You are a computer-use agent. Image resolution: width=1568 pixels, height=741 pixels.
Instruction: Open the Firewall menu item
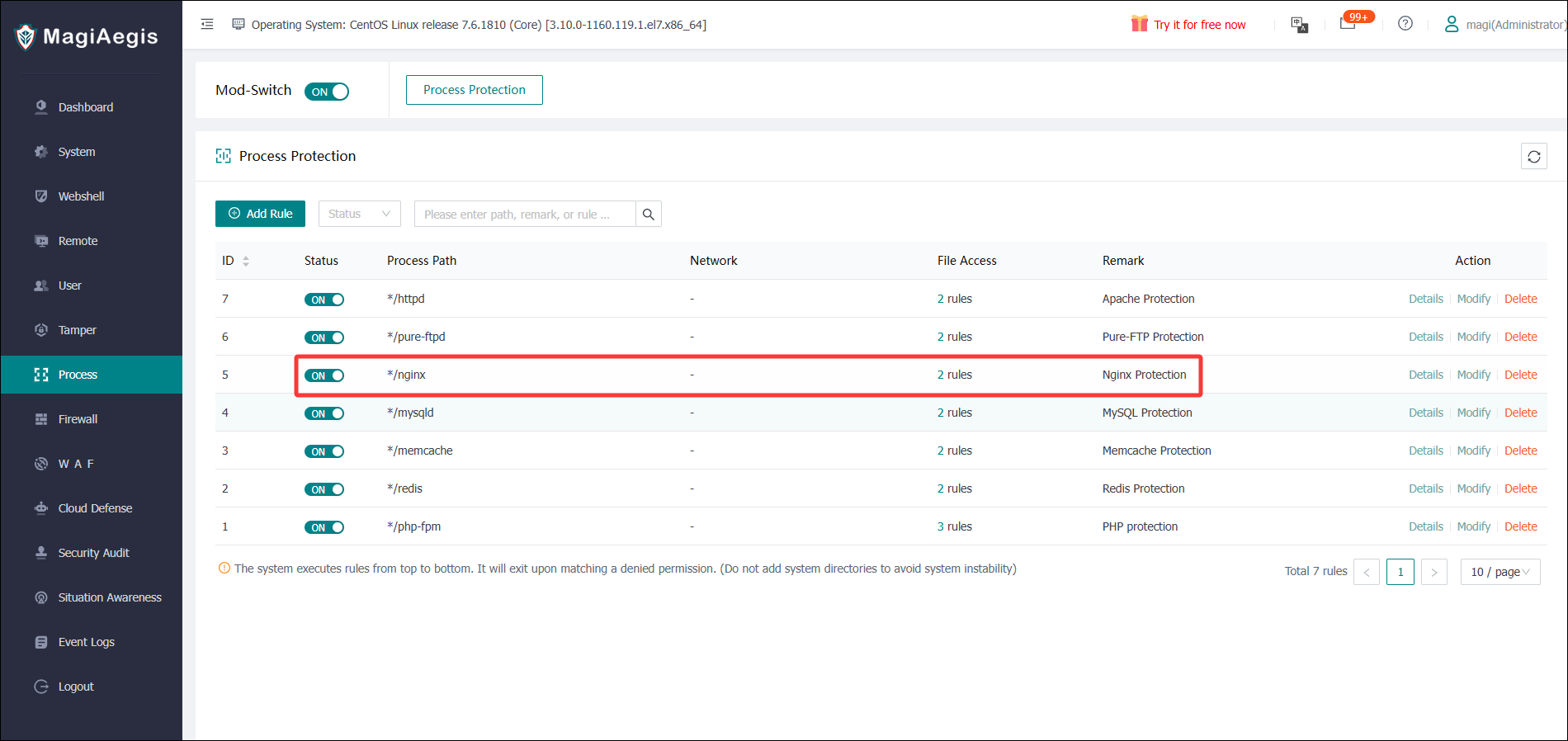click(x=92, y=419)
